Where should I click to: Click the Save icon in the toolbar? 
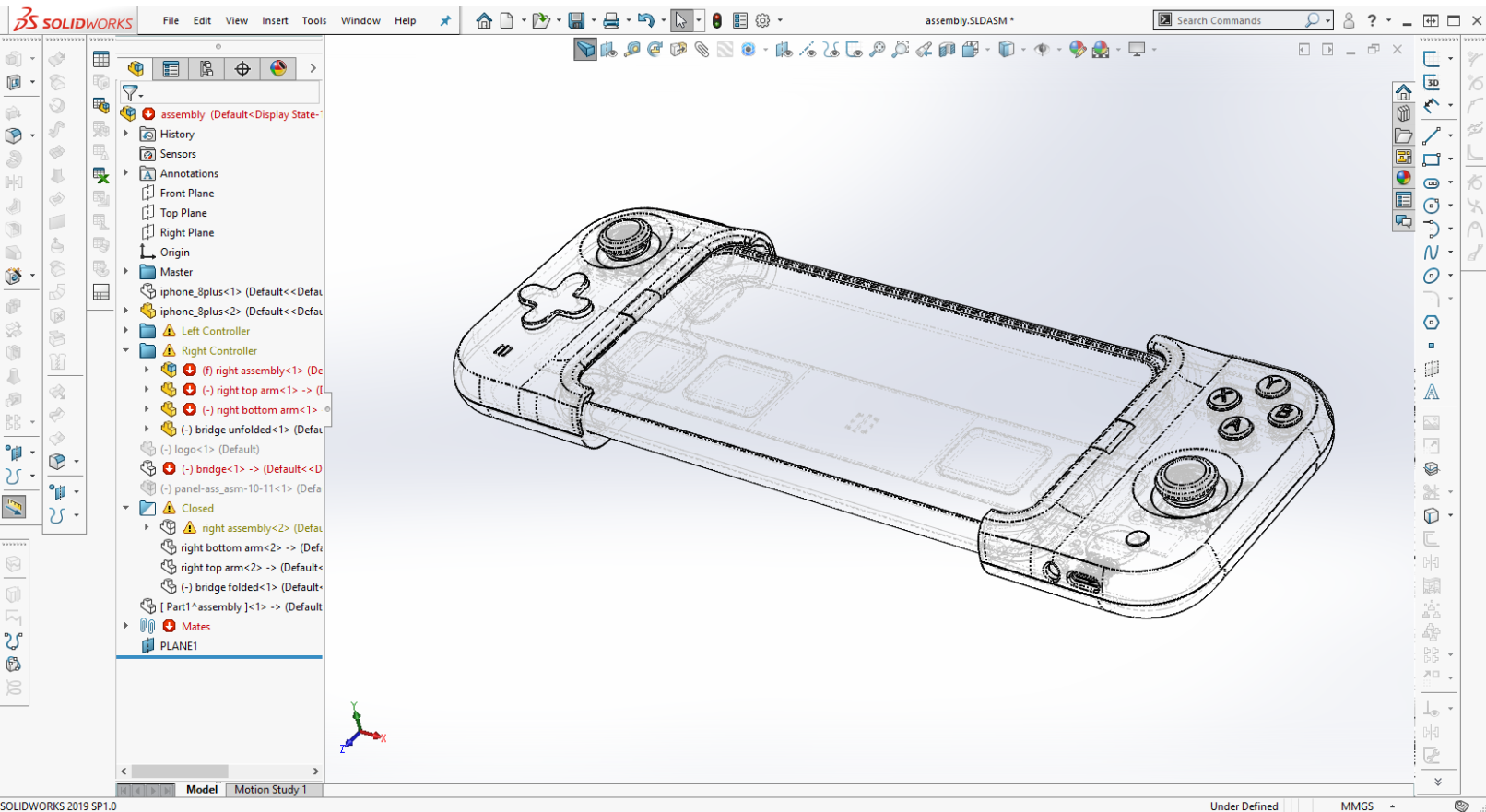pyautogui.click(x=577, y=20)
